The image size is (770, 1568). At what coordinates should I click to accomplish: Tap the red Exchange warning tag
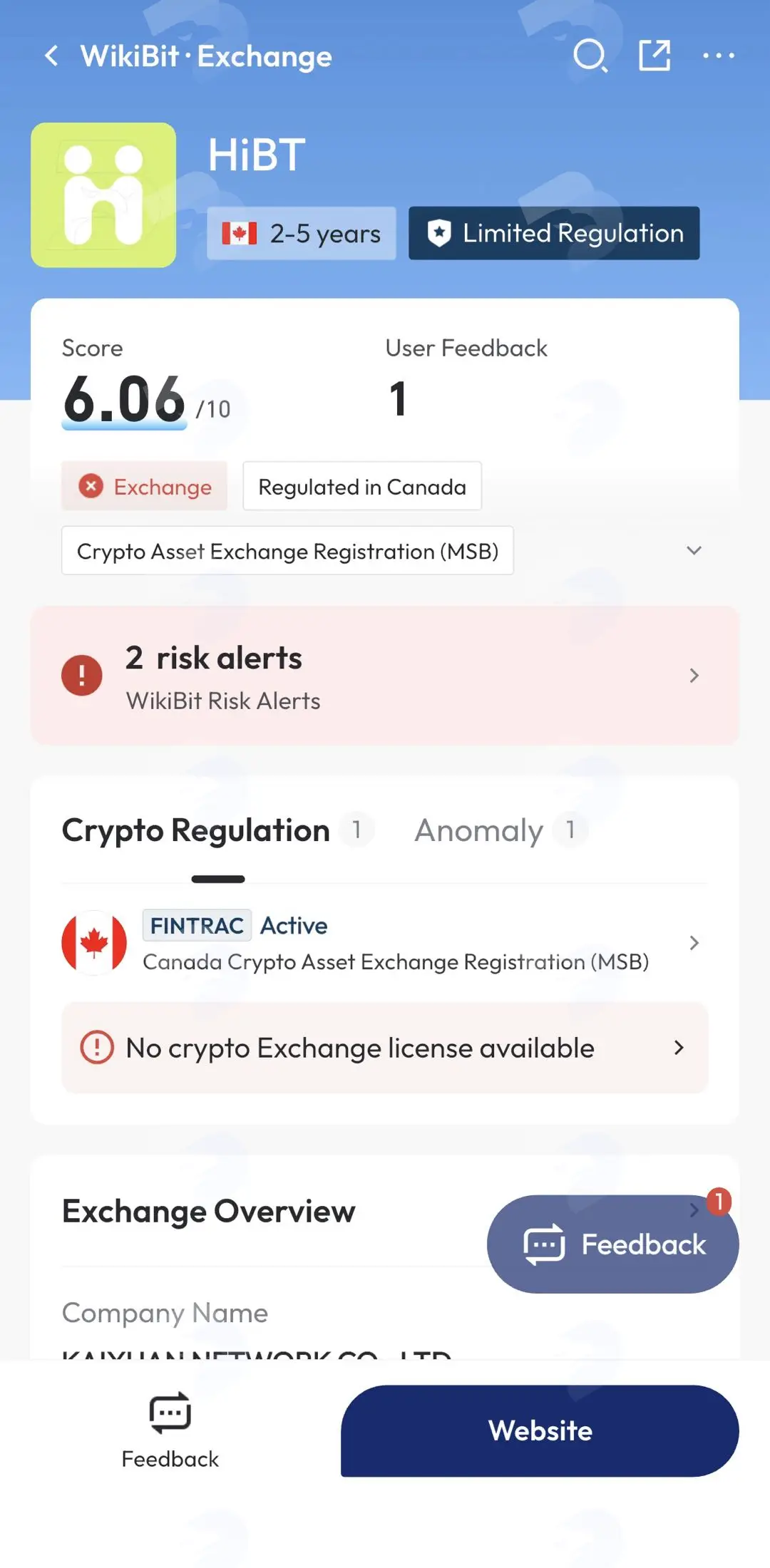[x=144, y=486]
